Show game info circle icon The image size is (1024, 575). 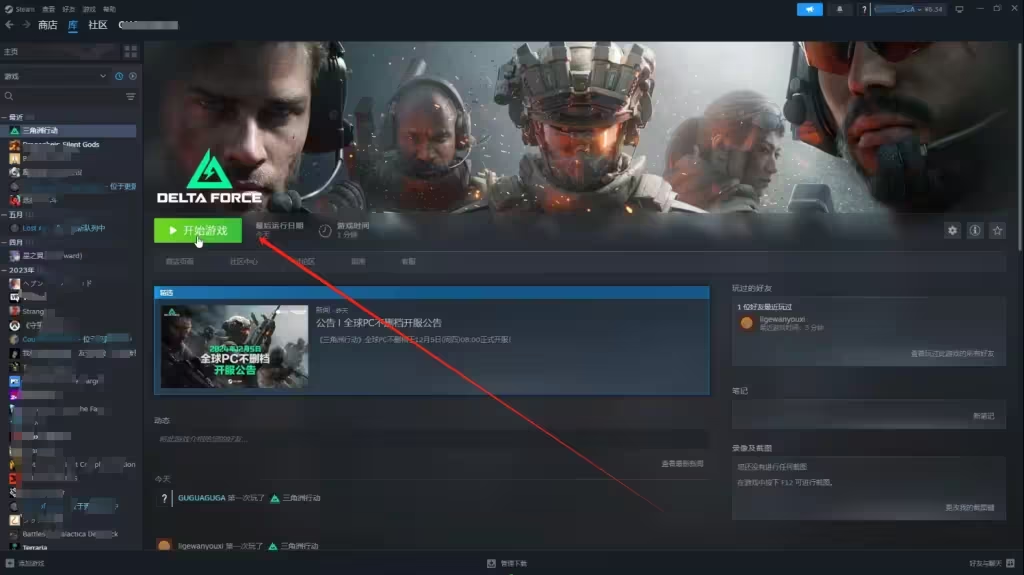(x=975, y=231)
